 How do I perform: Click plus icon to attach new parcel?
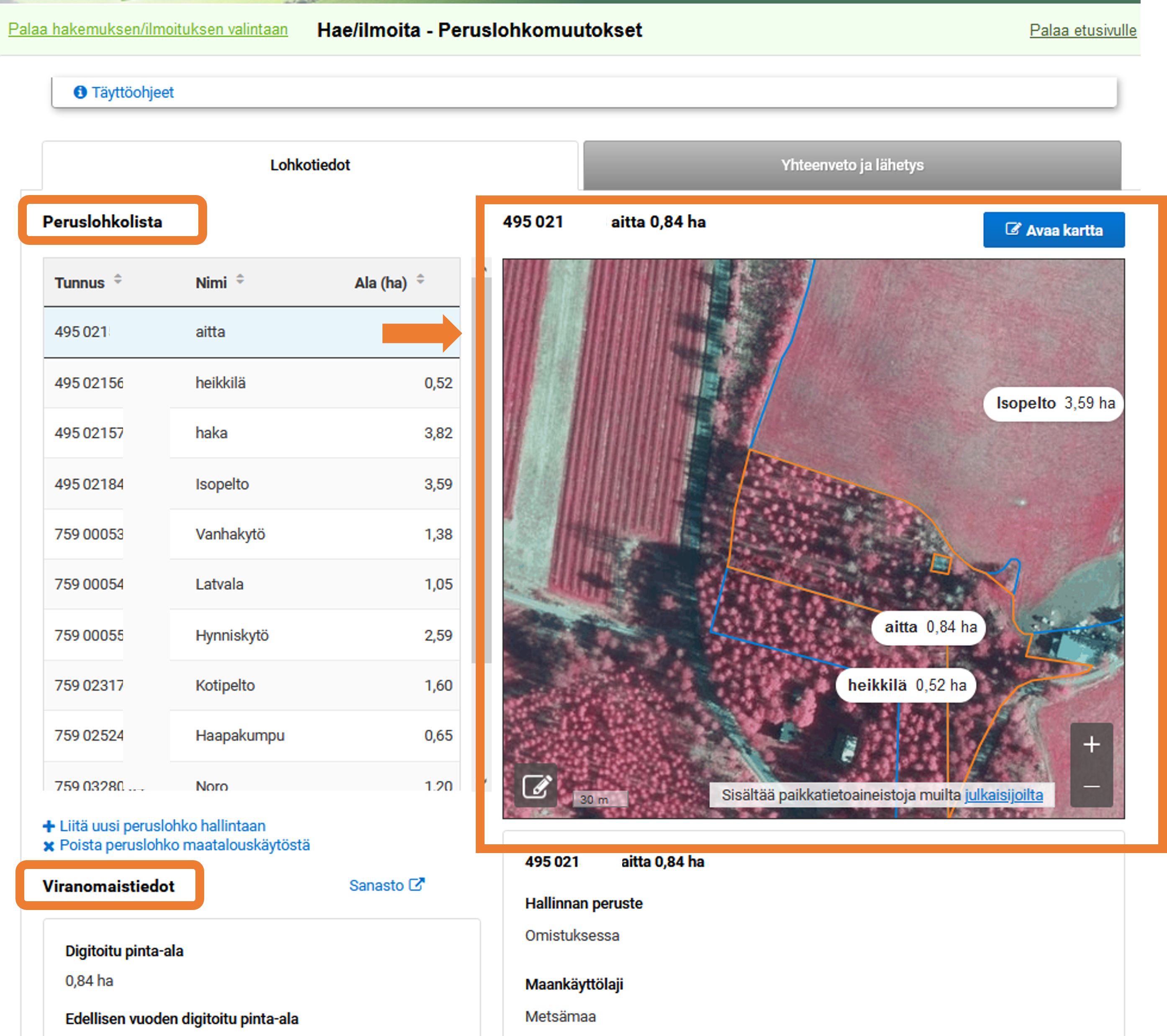tap(49, 826)
